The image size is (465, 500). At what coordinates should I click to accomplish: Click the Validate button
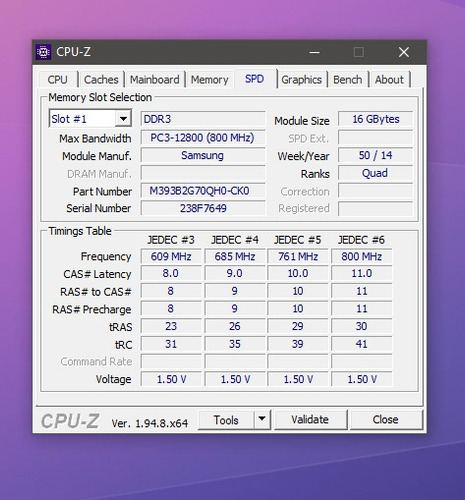click(310, 419)
